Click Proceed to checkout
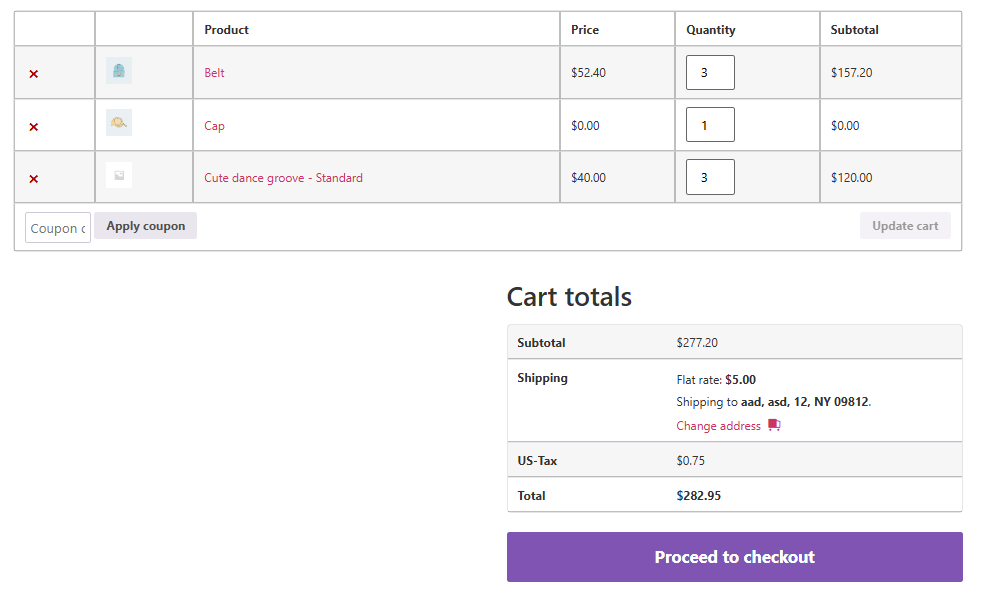This screenshot has width=1008, height=597. coord(734,557)
